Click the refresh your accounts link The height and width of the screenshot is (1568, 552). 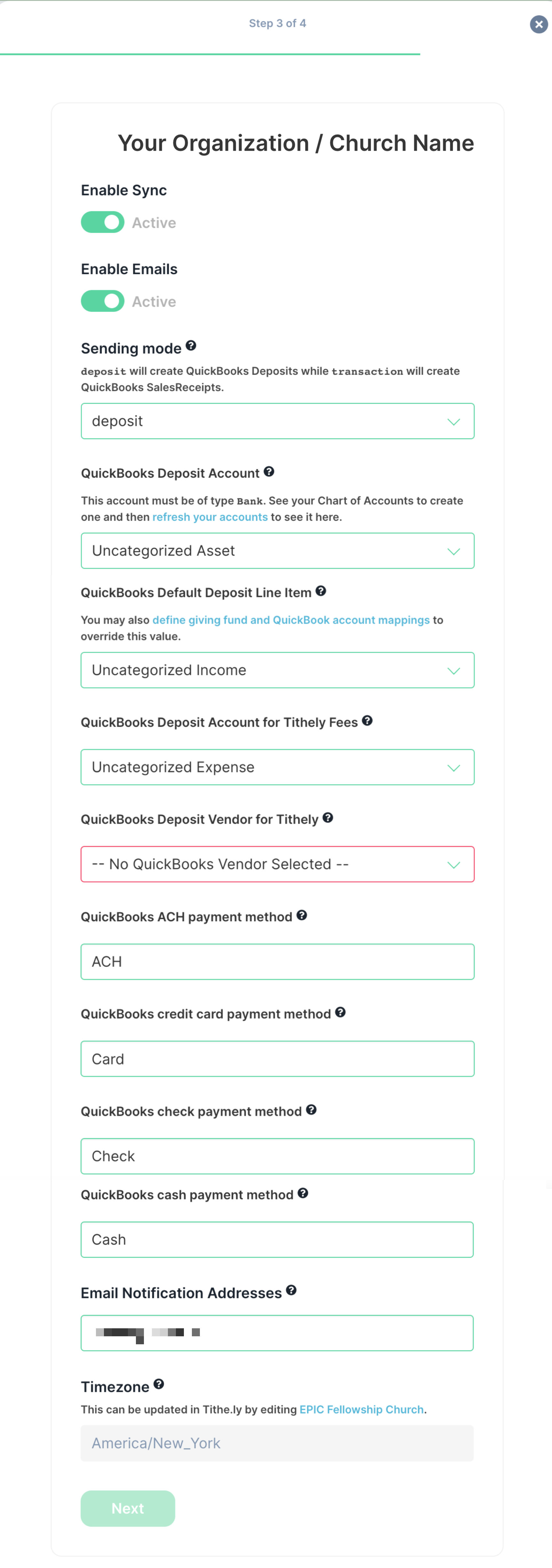[x=209, y=517]
